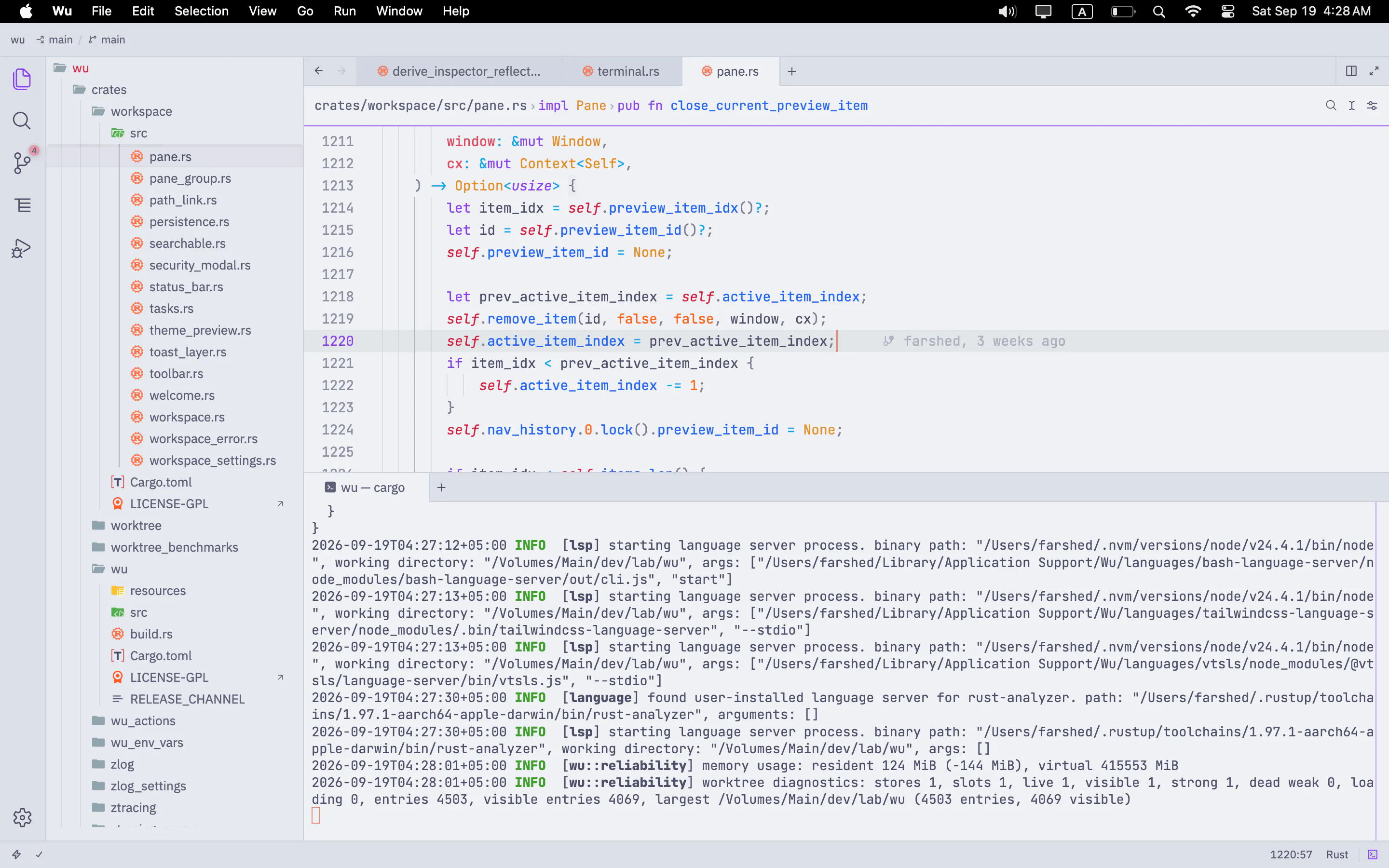
Task: Open the Debugger panel icon
Action: [22, 248]
